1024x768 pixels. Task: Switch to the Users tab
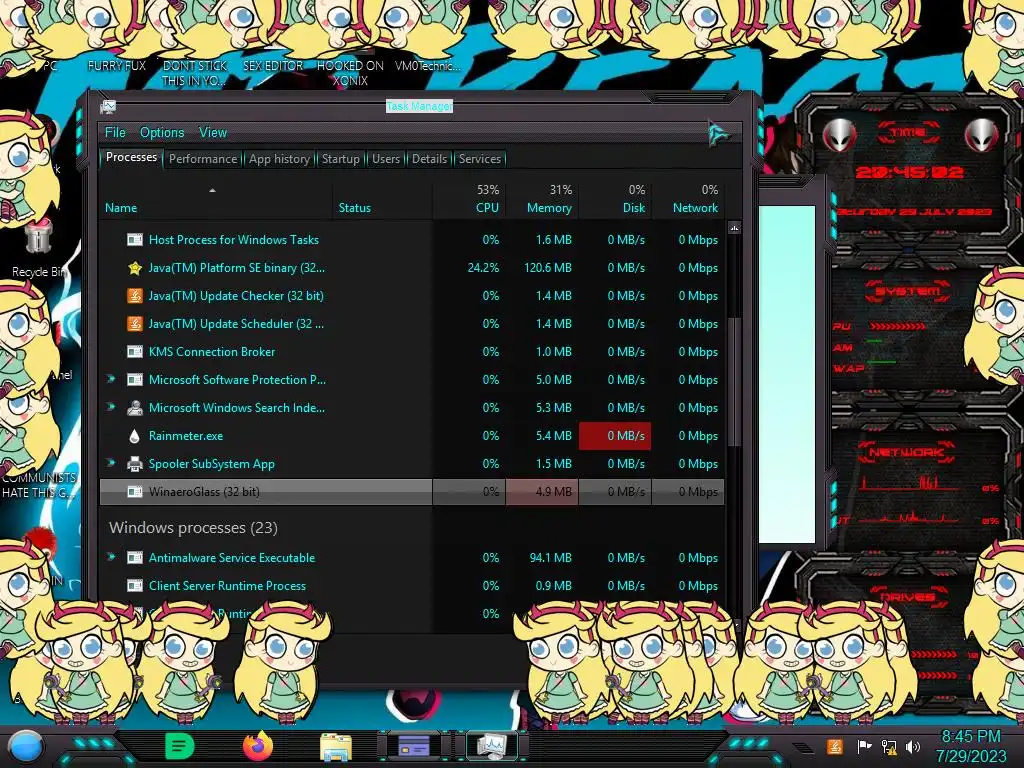tap(386, 159)
